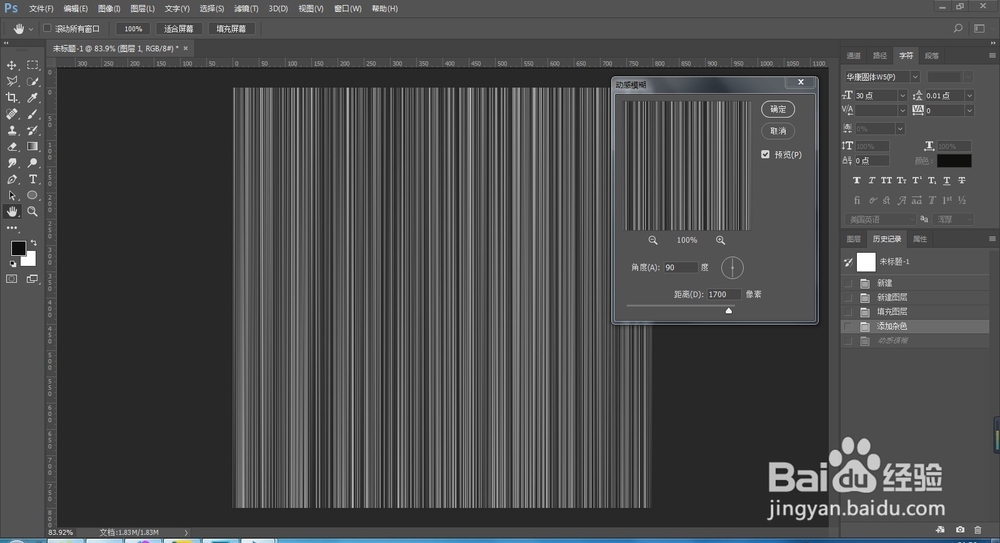This screenshot has height=543, width=1000.
Task: Toggle Faux Bold style
Action: 857,181
